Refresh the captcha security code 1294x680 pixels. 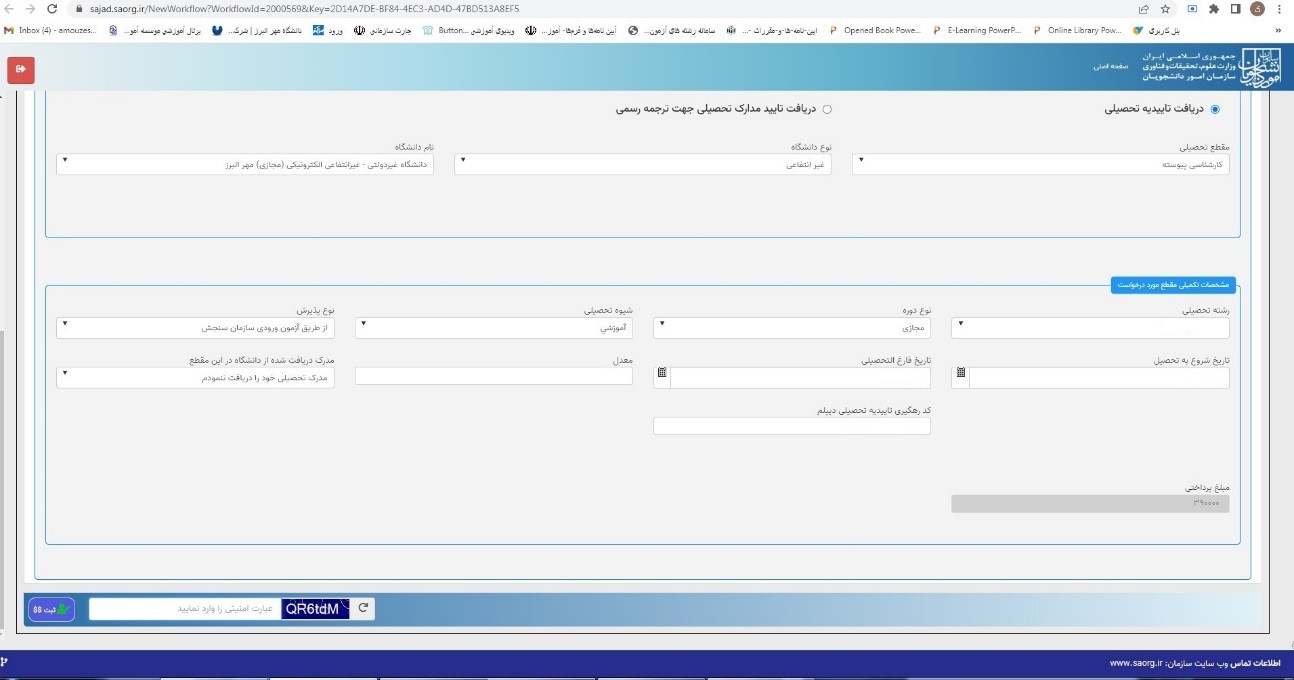[364, 608]
